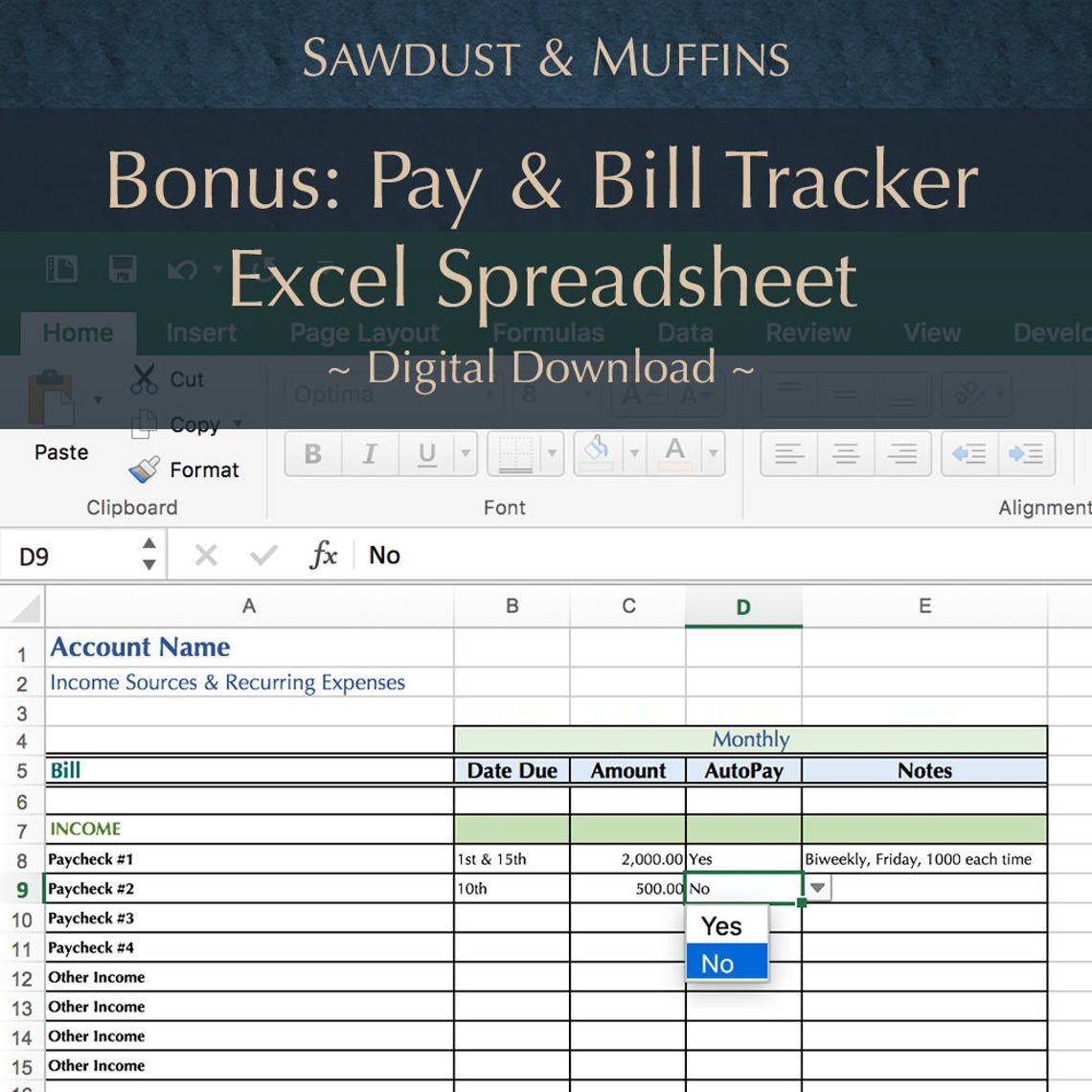Select Yes from the AutoPay list
1092x1092 pixels.
[720, 925]
